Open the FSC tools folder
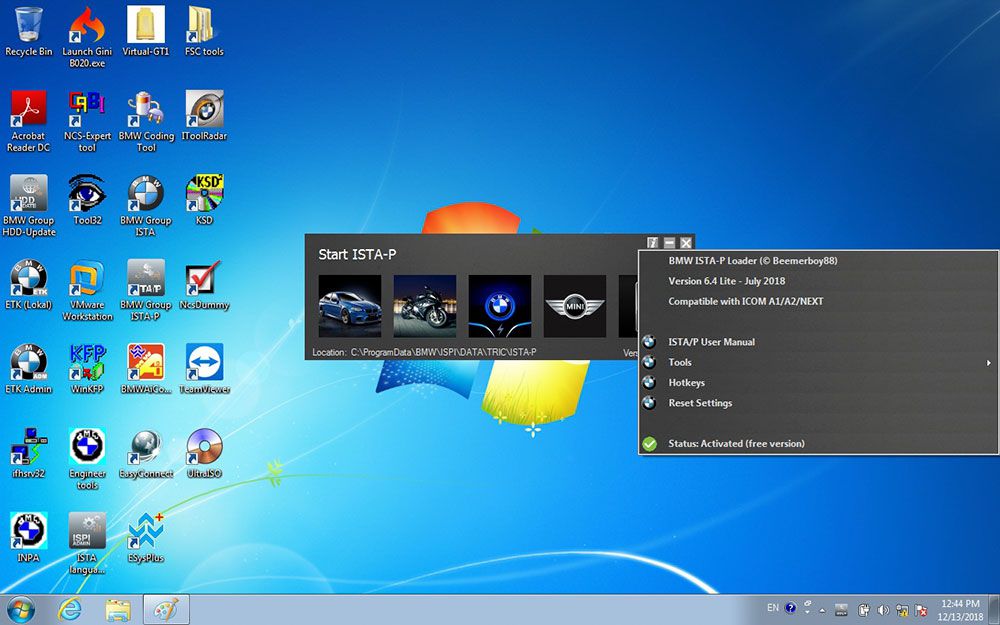The height and width of the screenshot is (625, 1000). click(x=204, y=31)
